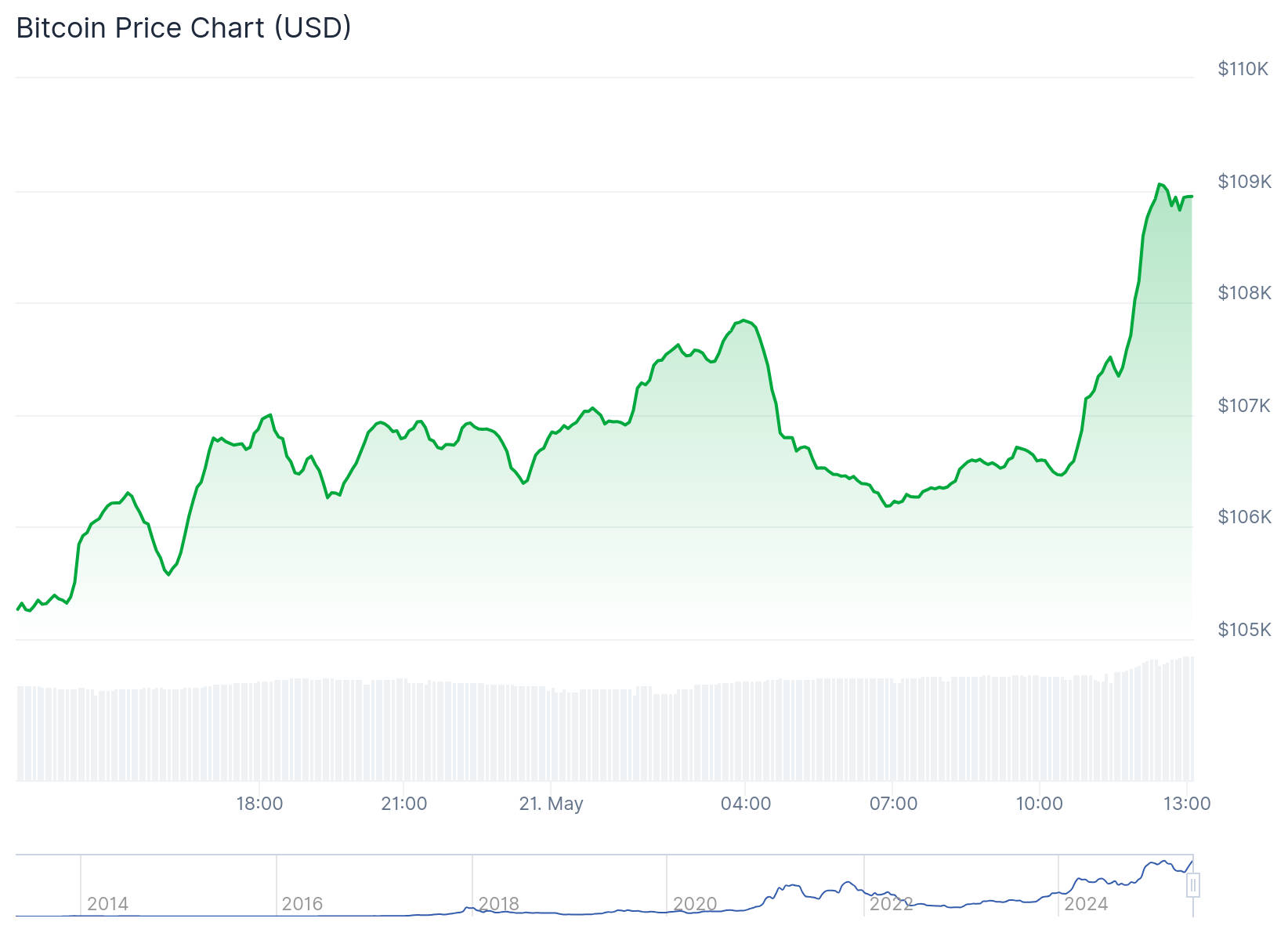
Task: Click the $105K price axis label
Action: 1244,630
